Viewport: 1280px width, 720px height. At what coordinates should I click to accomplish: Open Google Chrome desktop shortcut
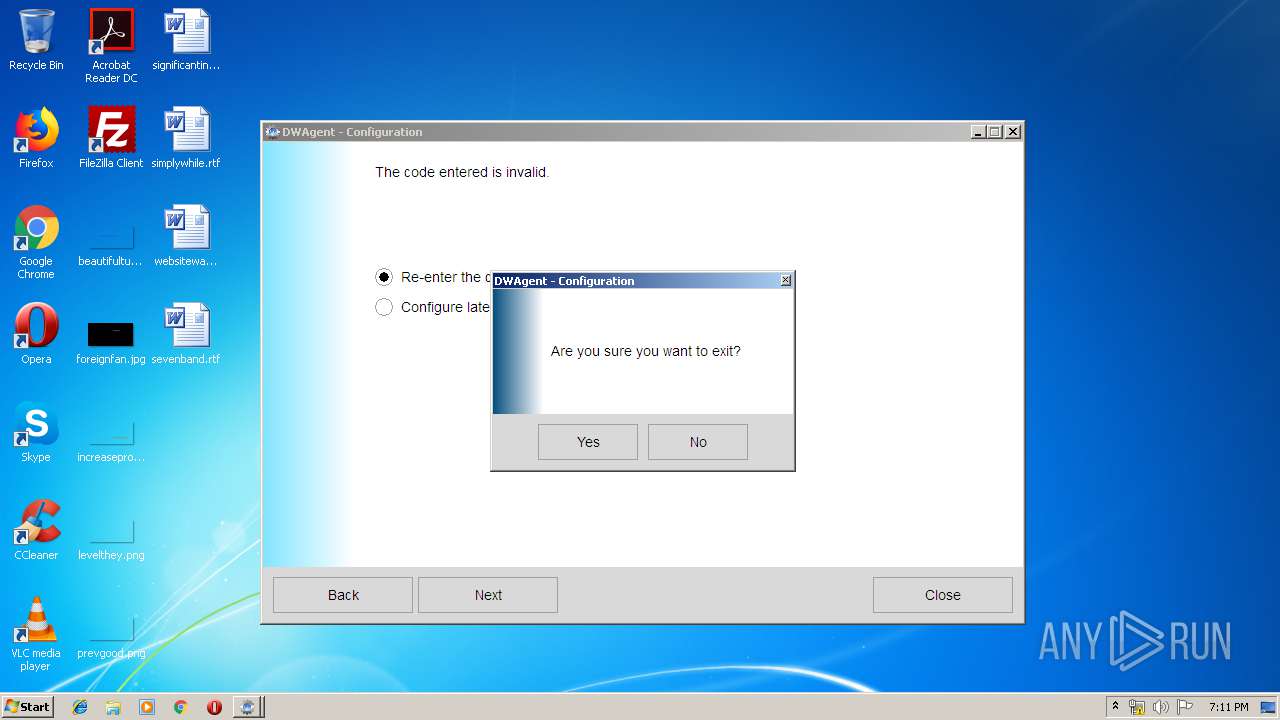(x=36, y=242)
